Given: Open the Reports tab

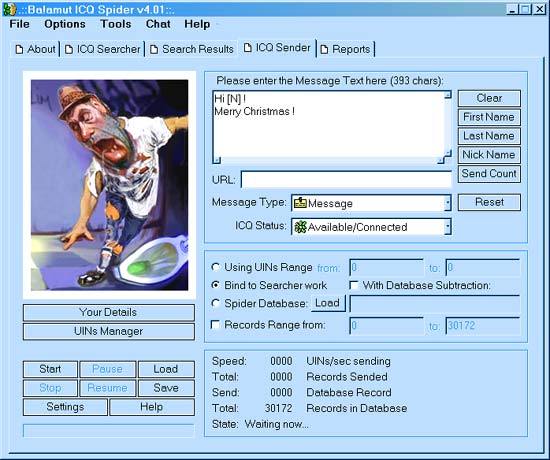Looking at the screenshot, I should click(x=346, y=49).
